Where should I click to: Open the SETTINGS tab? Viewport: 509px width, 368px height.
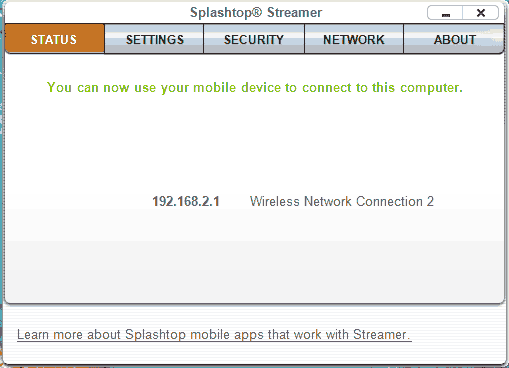coord(154,39)
